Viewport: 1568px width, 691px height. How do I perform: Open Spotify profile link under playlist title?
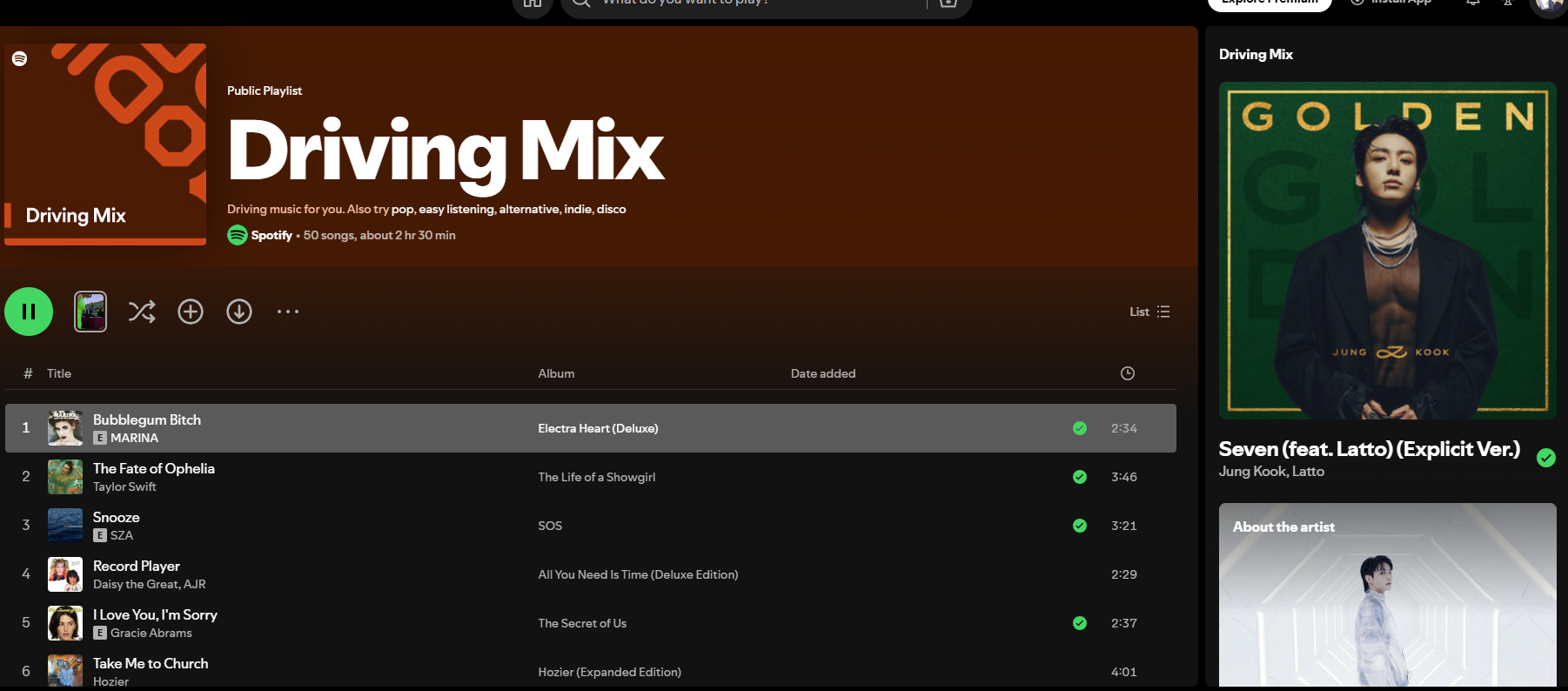pos(271,235)
